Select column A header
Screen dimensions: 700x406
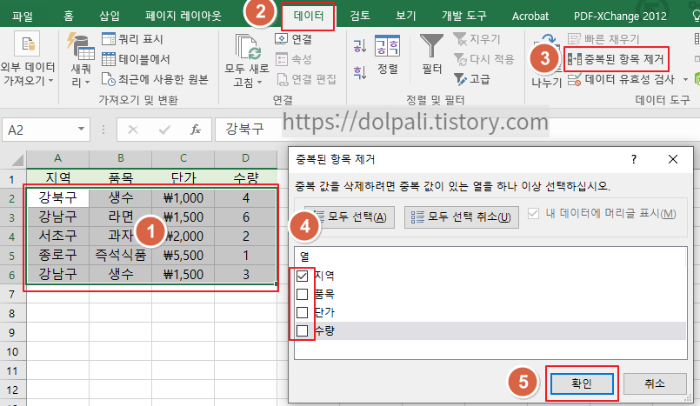(58, 159)
